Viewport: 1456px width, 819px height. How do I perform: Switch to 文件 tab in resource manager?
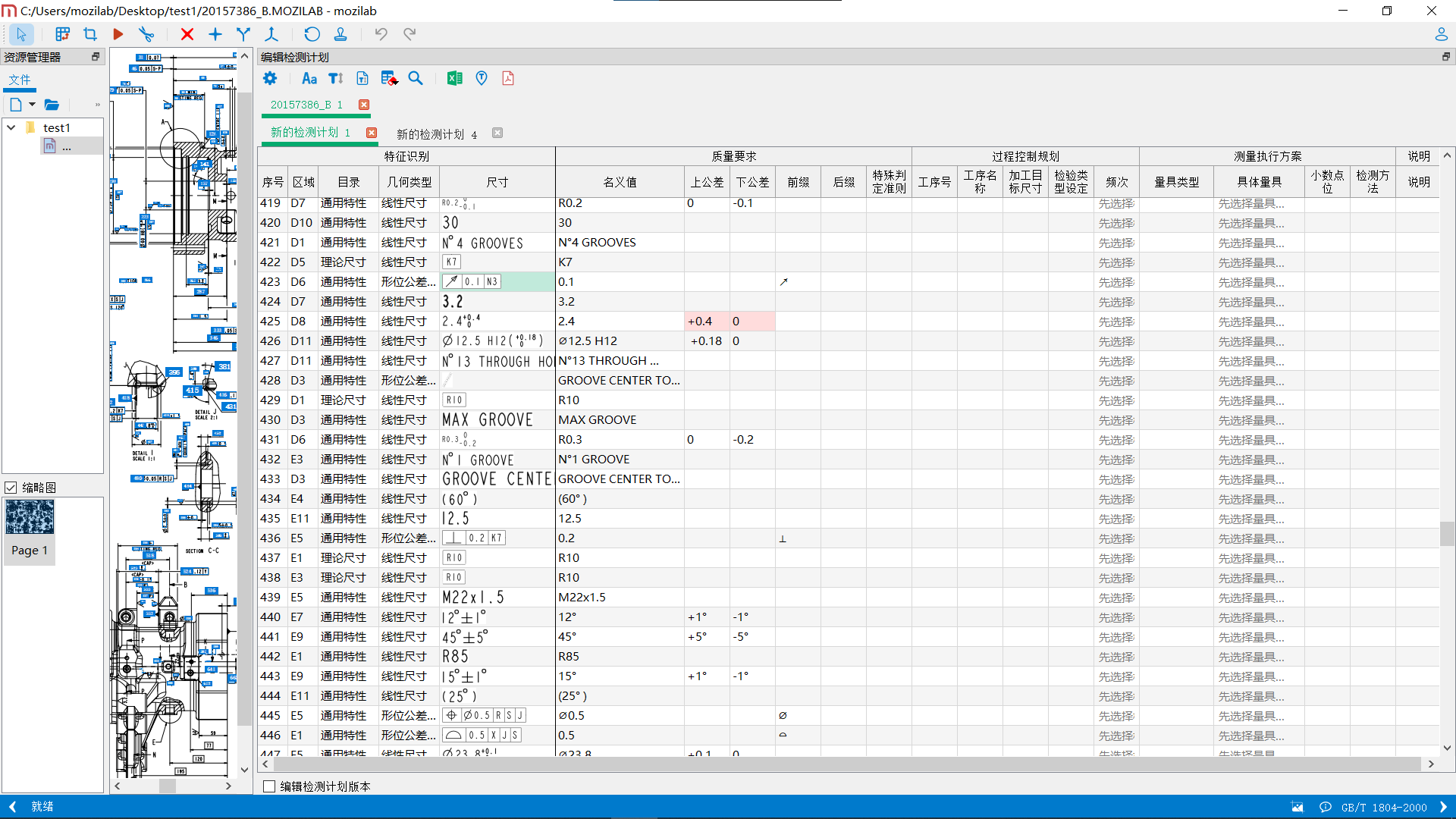pyautogui.click(x=20, y=79)
